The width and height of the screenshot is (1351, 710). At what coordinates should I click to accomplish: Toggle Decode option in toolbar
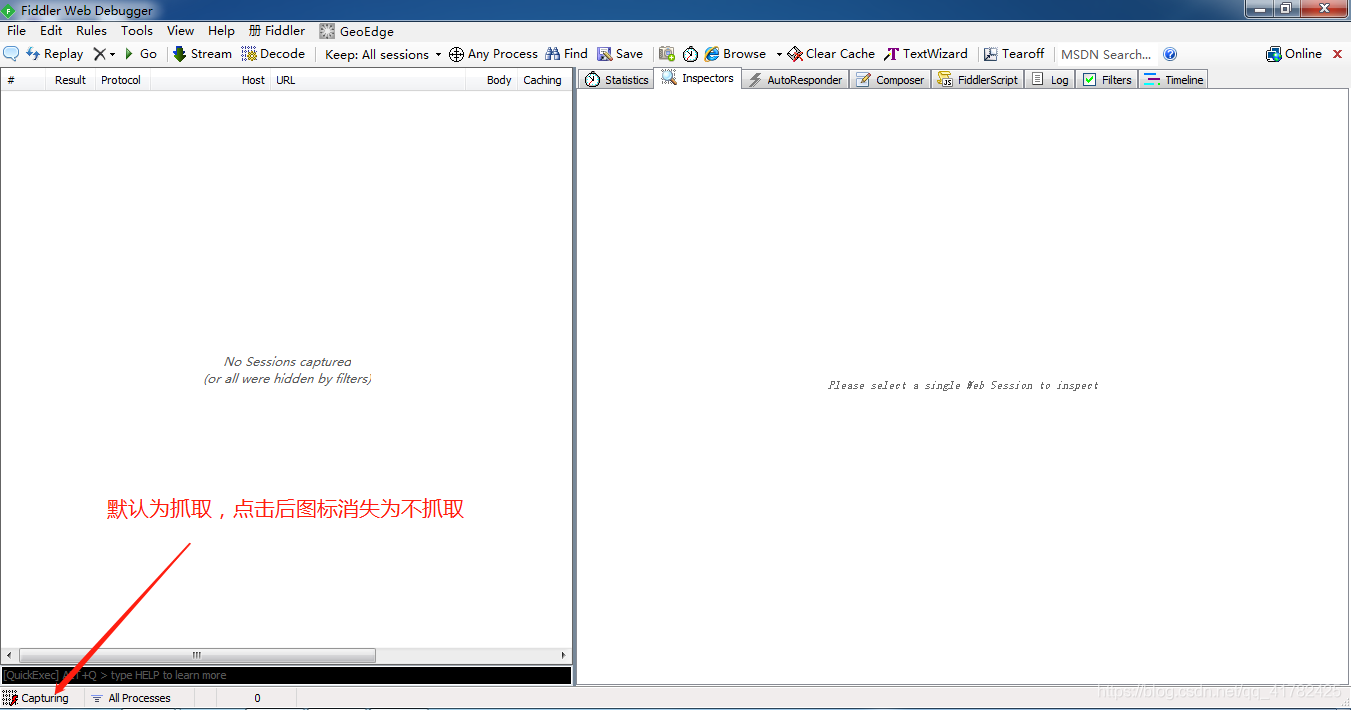pos(273,54)
